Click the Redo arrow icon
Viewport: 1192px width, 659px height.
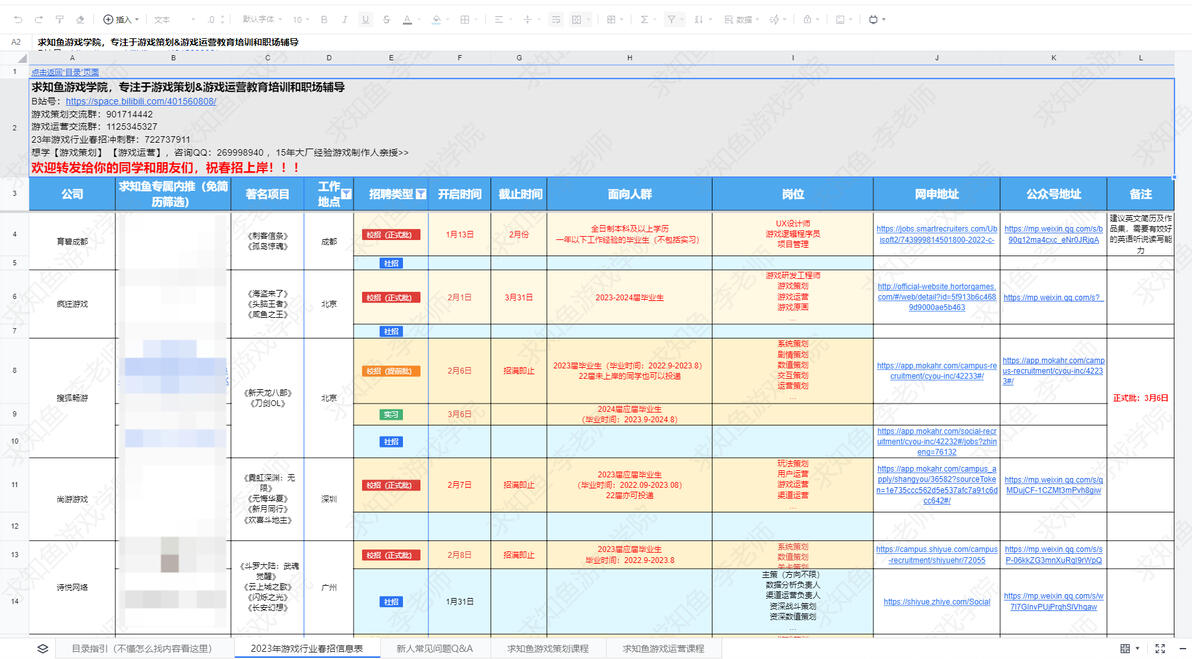(x=39, y=20)
